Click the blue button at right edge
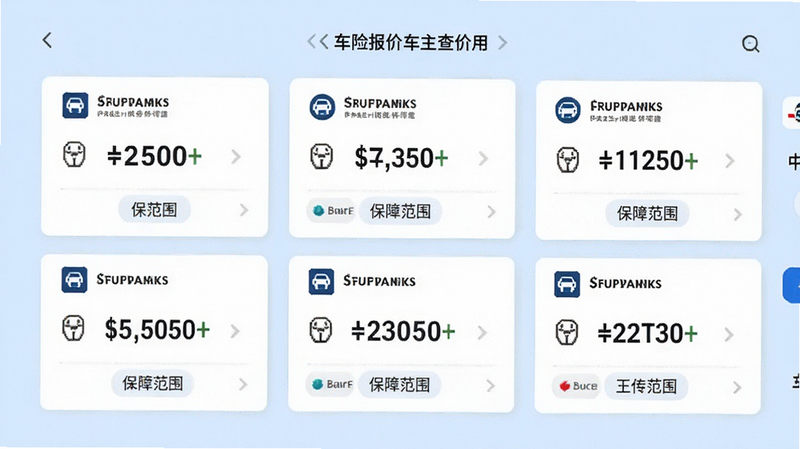This screenshot has width=800, height=449. pyautogui.click(x=792, y=285)
